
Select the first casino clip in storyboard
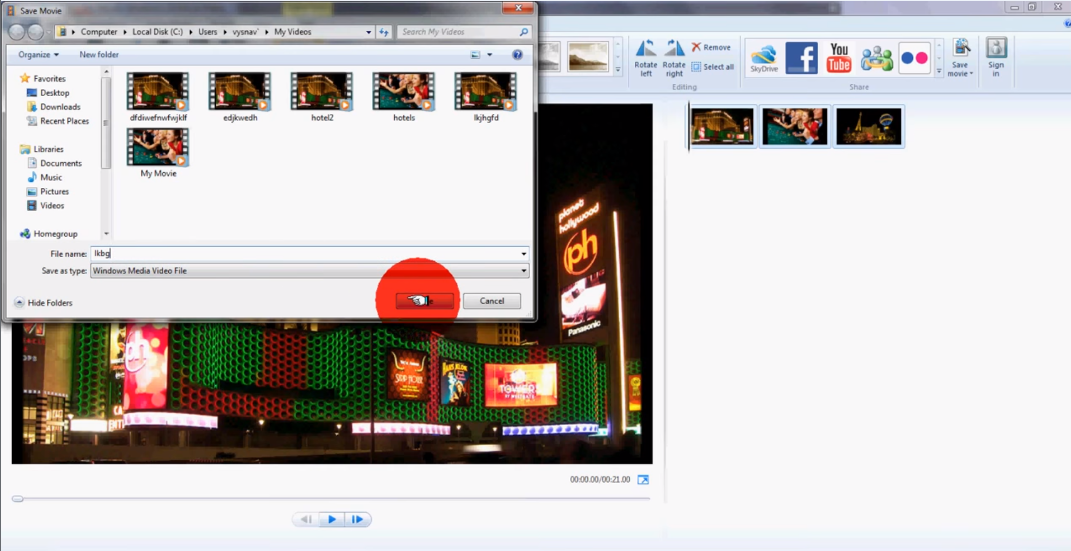723,126
